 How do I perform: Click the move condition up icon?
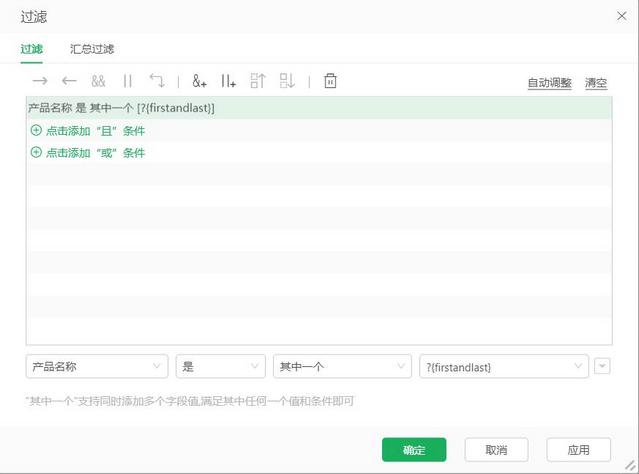tap(258, 81)
